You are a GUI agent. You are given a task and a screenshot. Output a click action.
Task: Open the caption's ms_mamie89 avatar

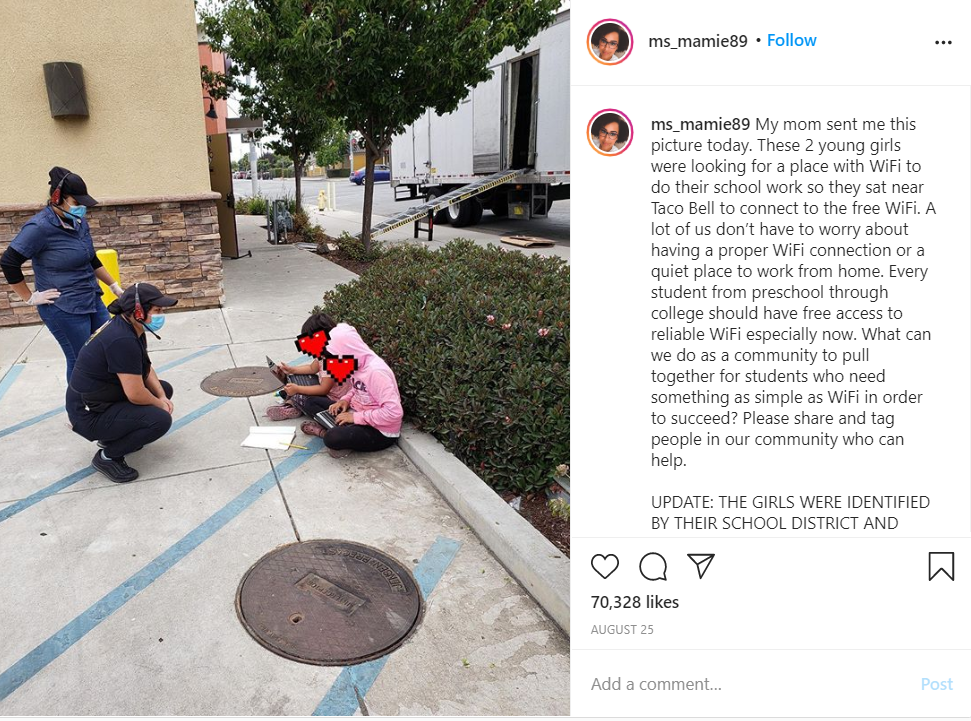610,132
